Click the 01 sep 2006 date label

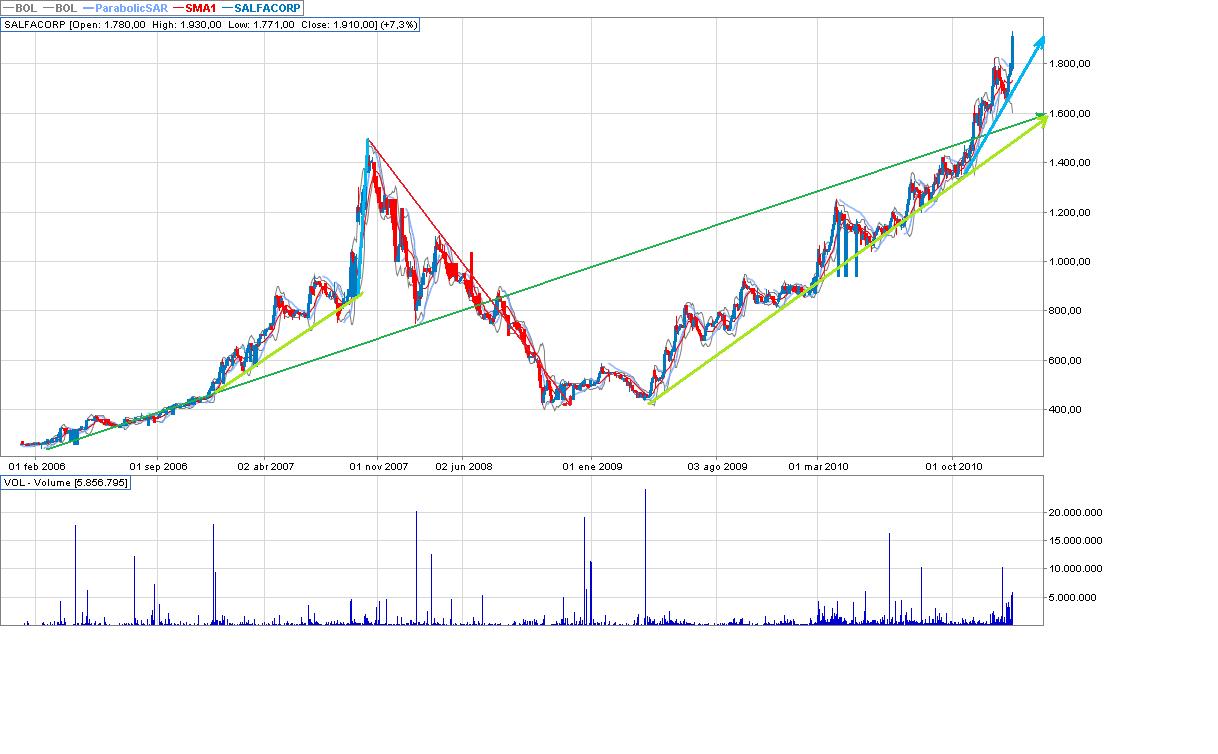pos(159,466)
